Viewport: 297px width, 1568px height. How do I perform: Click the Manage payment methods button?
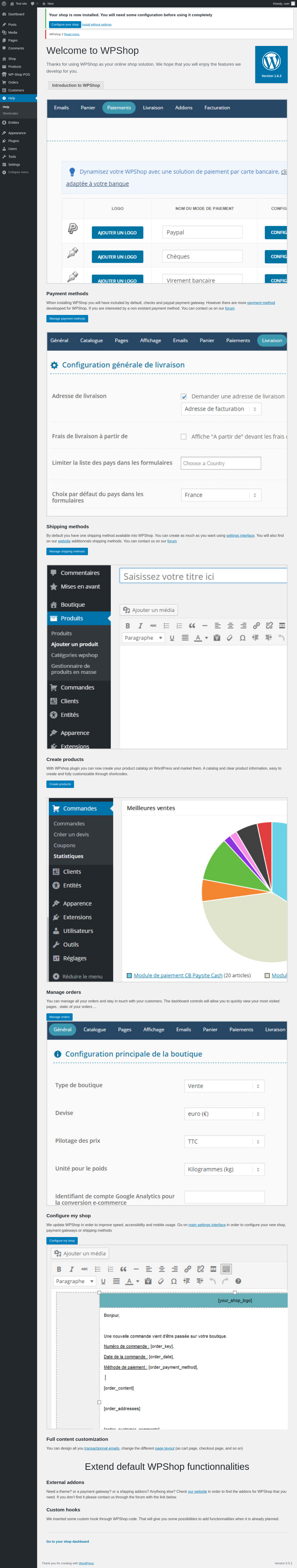[x=67, y=318]
